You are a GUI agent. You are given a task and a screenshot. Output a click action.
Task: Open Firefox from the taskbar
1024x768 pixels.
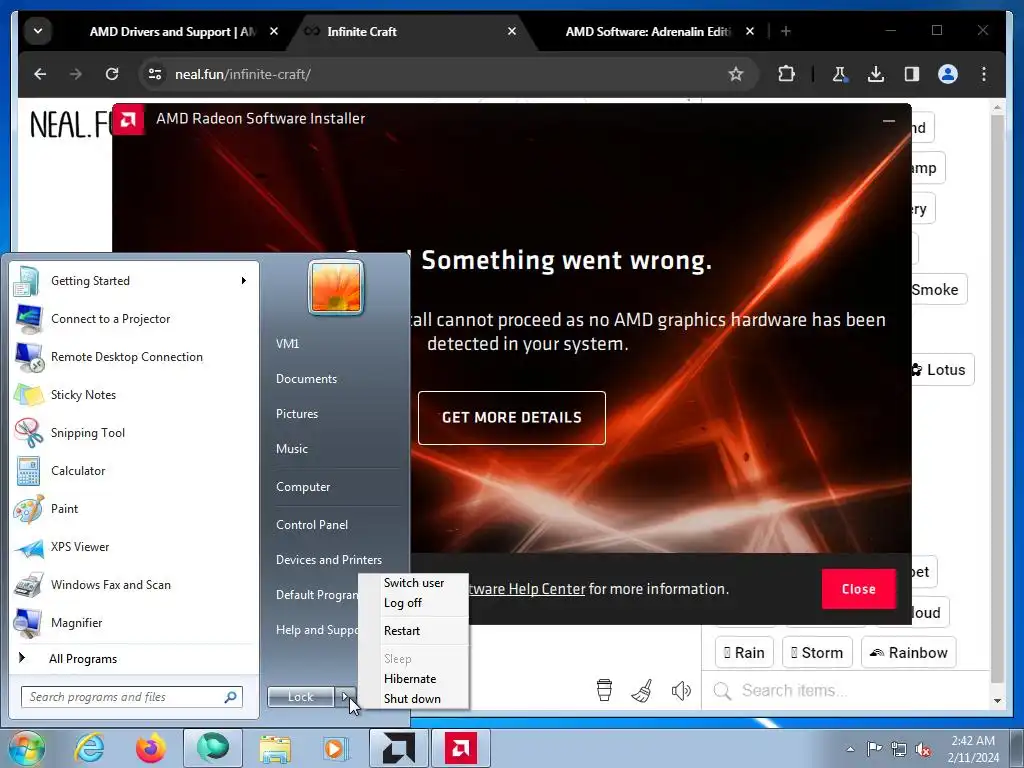(x=151, y=748)
